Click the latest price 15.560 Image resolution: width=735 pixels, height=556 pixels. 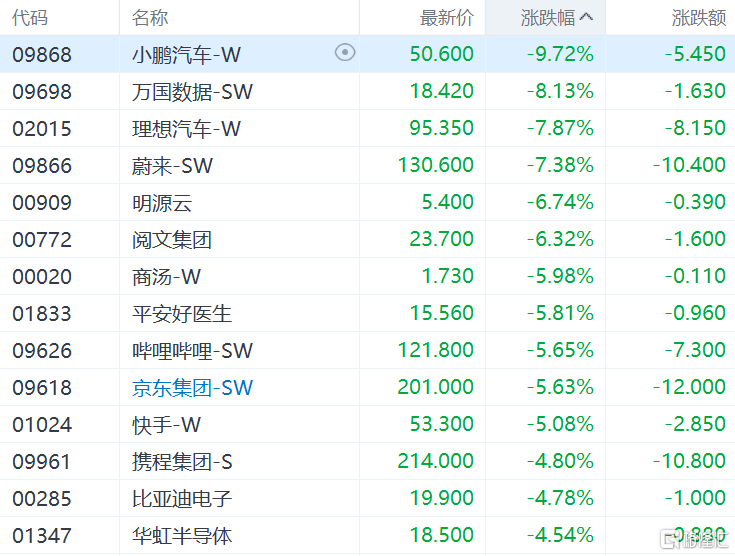(x=442, y=313)
